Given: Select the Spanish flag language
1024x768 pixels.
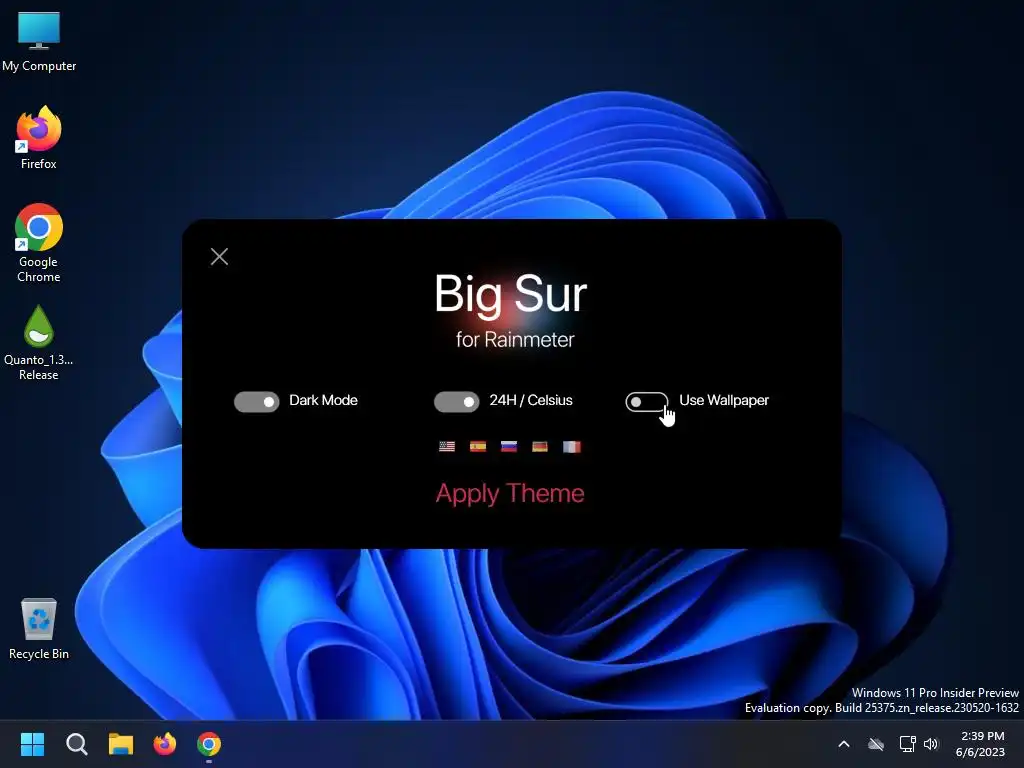Looking at the screenshot, I should pyautogui.click(x=478, y=447).
